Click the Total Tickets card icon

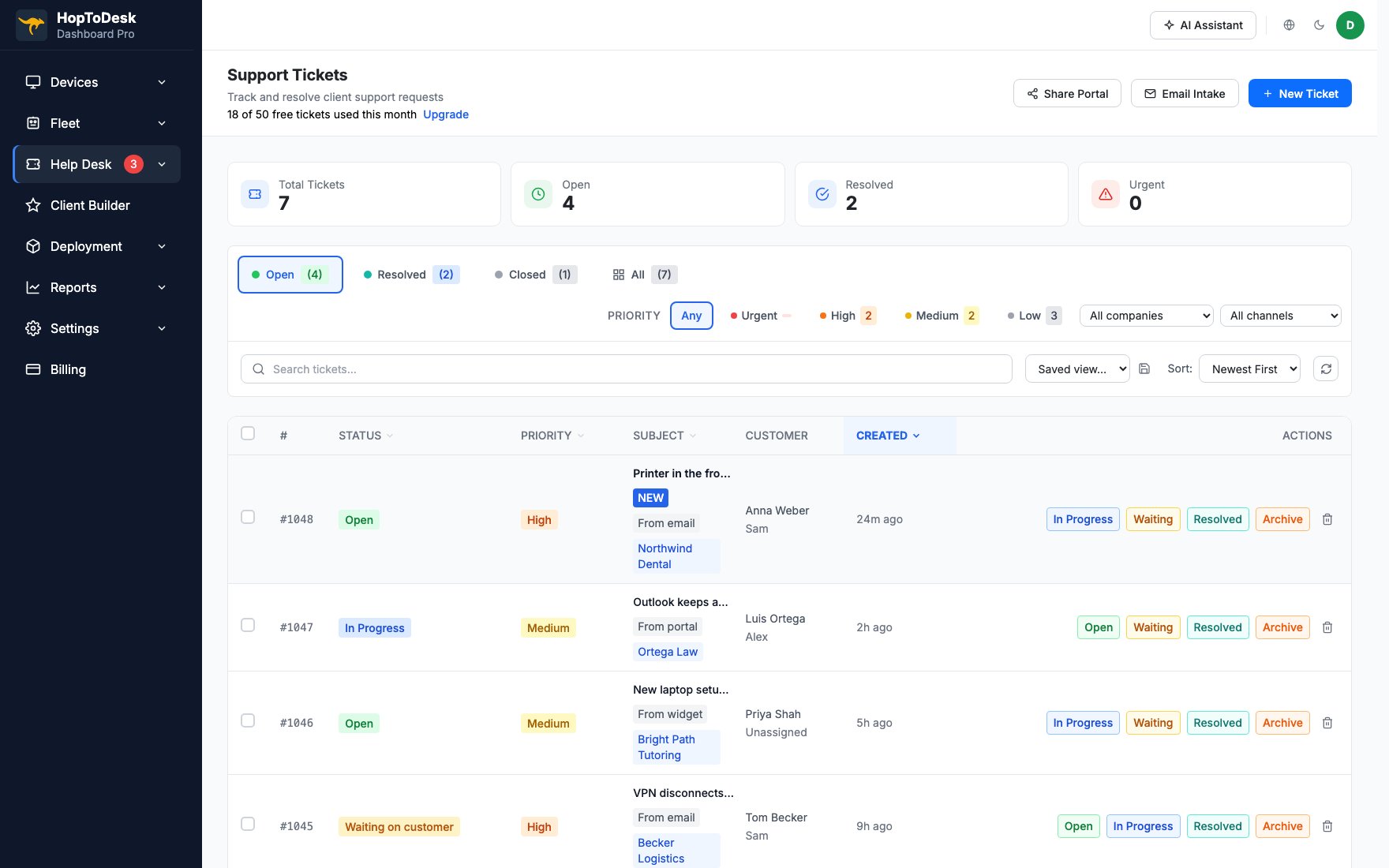(255, 194)
